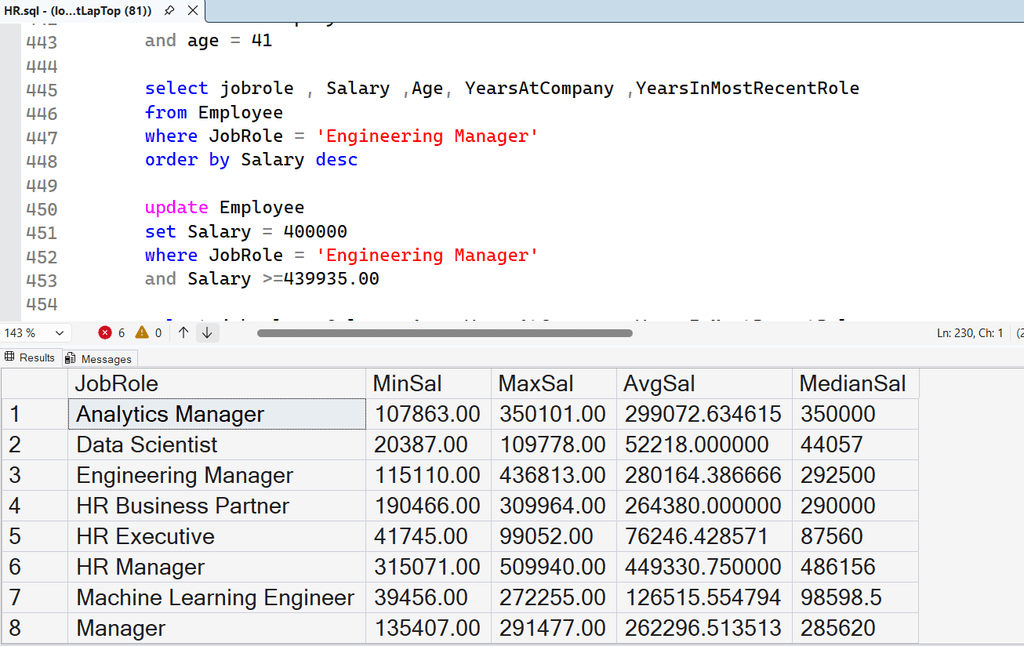Image resolution: width=1024 pixels, height=646 pixels.
Task: Open the 143 % zoom dropdown
Action: [58, 332]
